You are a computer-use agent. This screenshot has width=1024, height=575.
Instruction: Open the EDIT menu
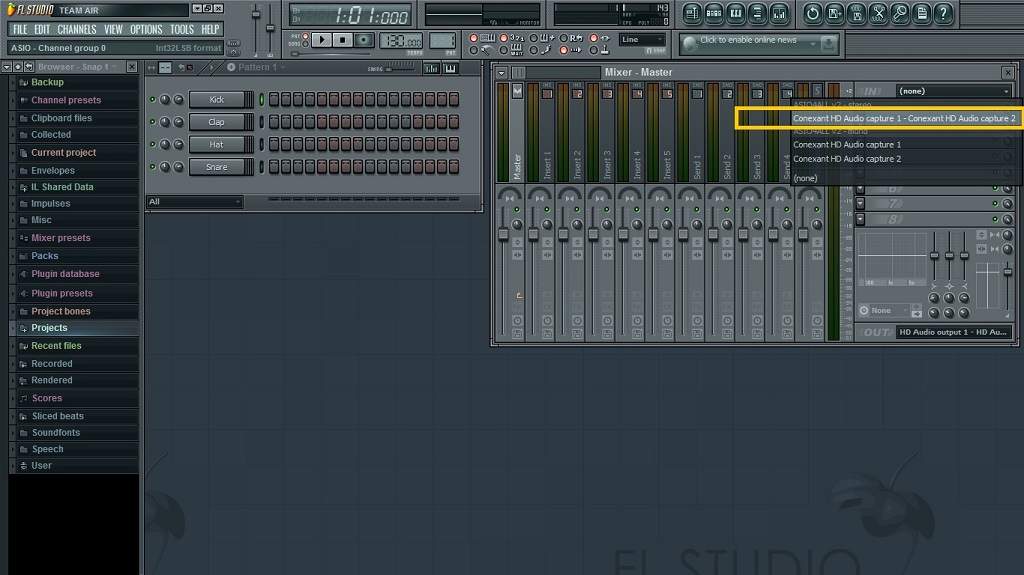coord(42,29)
